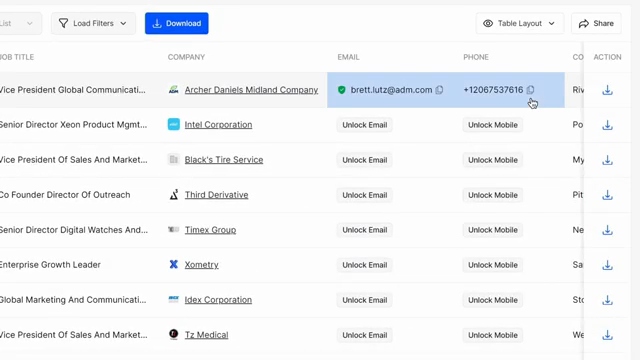
Task: Download action icon for Timex Group row
Action: click(607, 230)
